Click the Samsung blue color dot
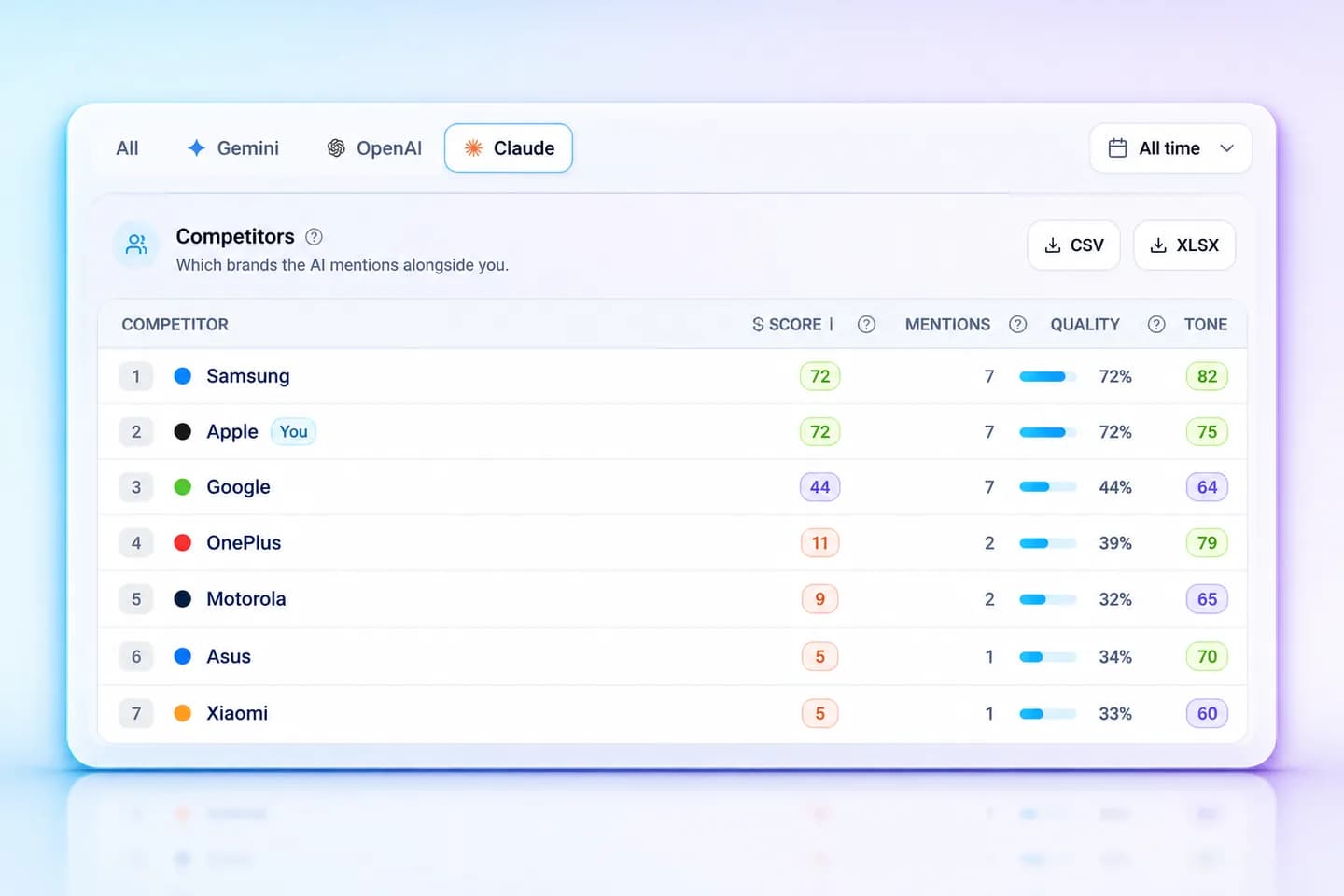Viewport: 1344px width, 896px height. pos(183,376)
